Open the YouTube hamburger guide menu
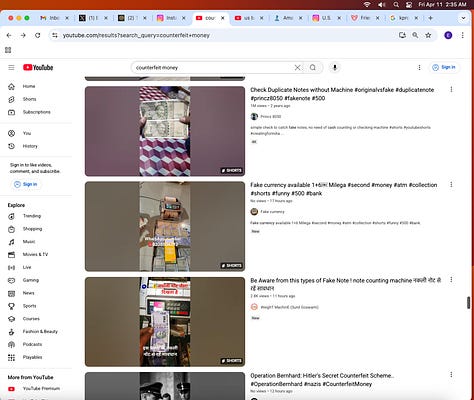The image size is (474, 400). (11, 68)
